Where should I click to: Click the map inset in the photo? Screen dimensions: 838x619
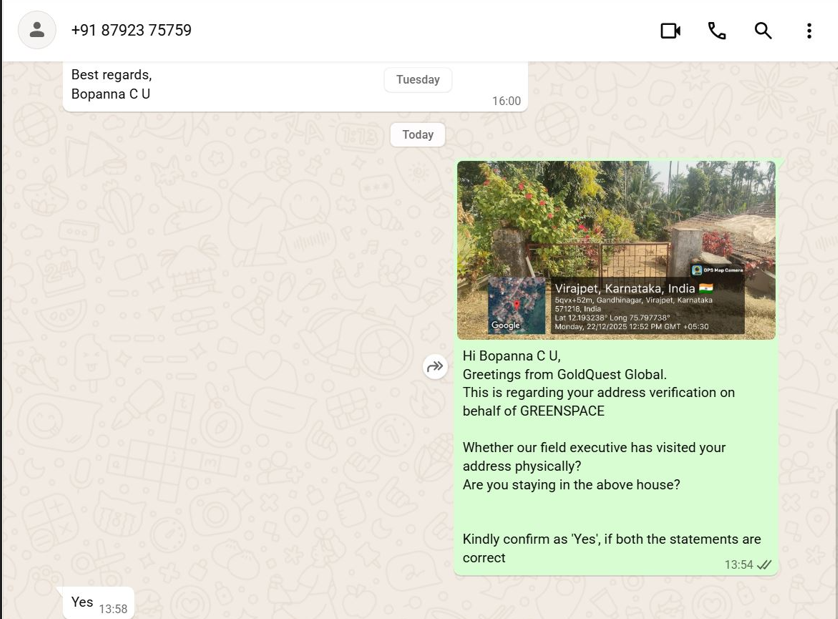coord(516,305)
